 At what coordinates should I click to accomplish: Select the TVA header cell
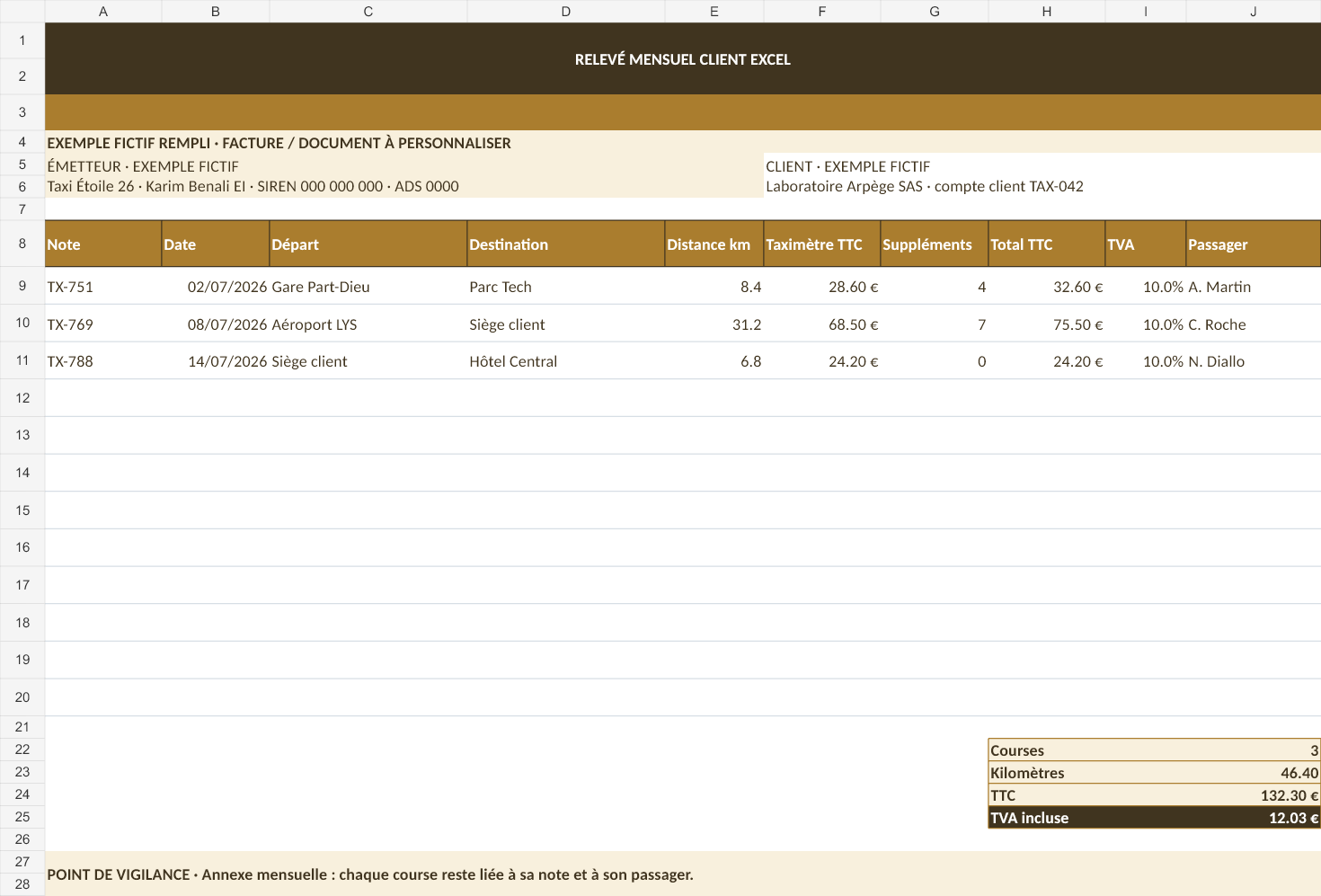(1146, 244)
